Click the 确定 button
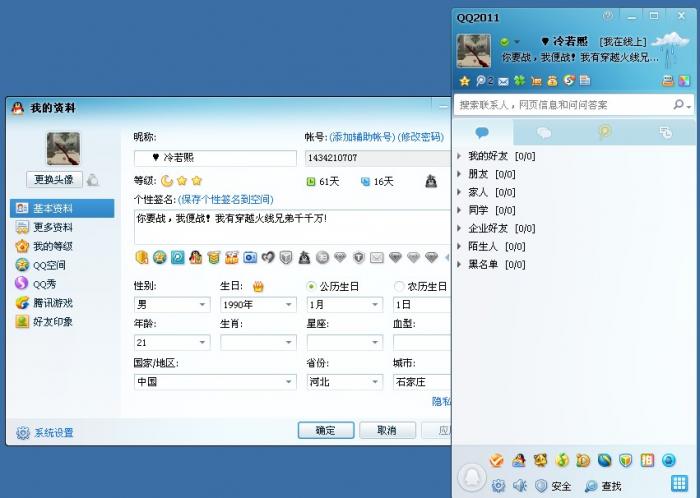Screen dimensions: 700x498 tap(326, 430)
